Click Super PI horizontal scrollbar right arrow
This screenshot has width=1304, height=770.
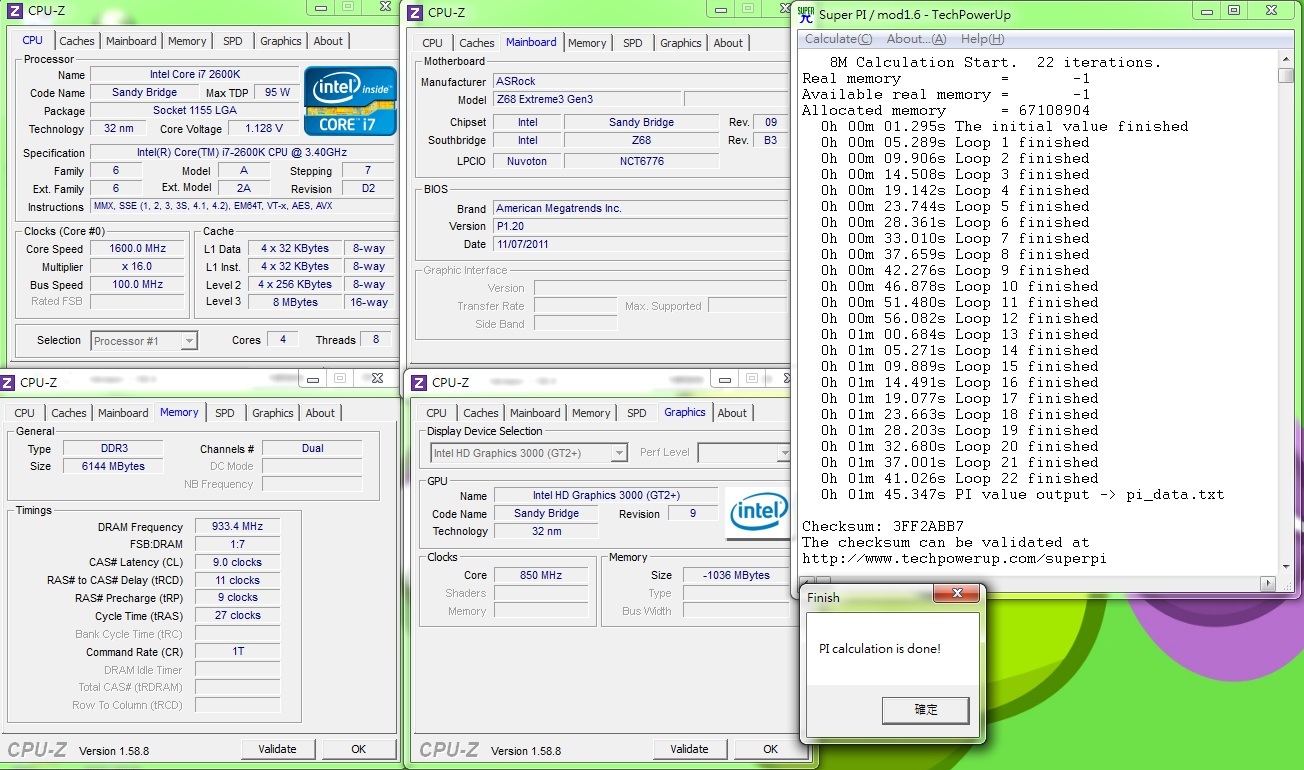(1270, 582)
